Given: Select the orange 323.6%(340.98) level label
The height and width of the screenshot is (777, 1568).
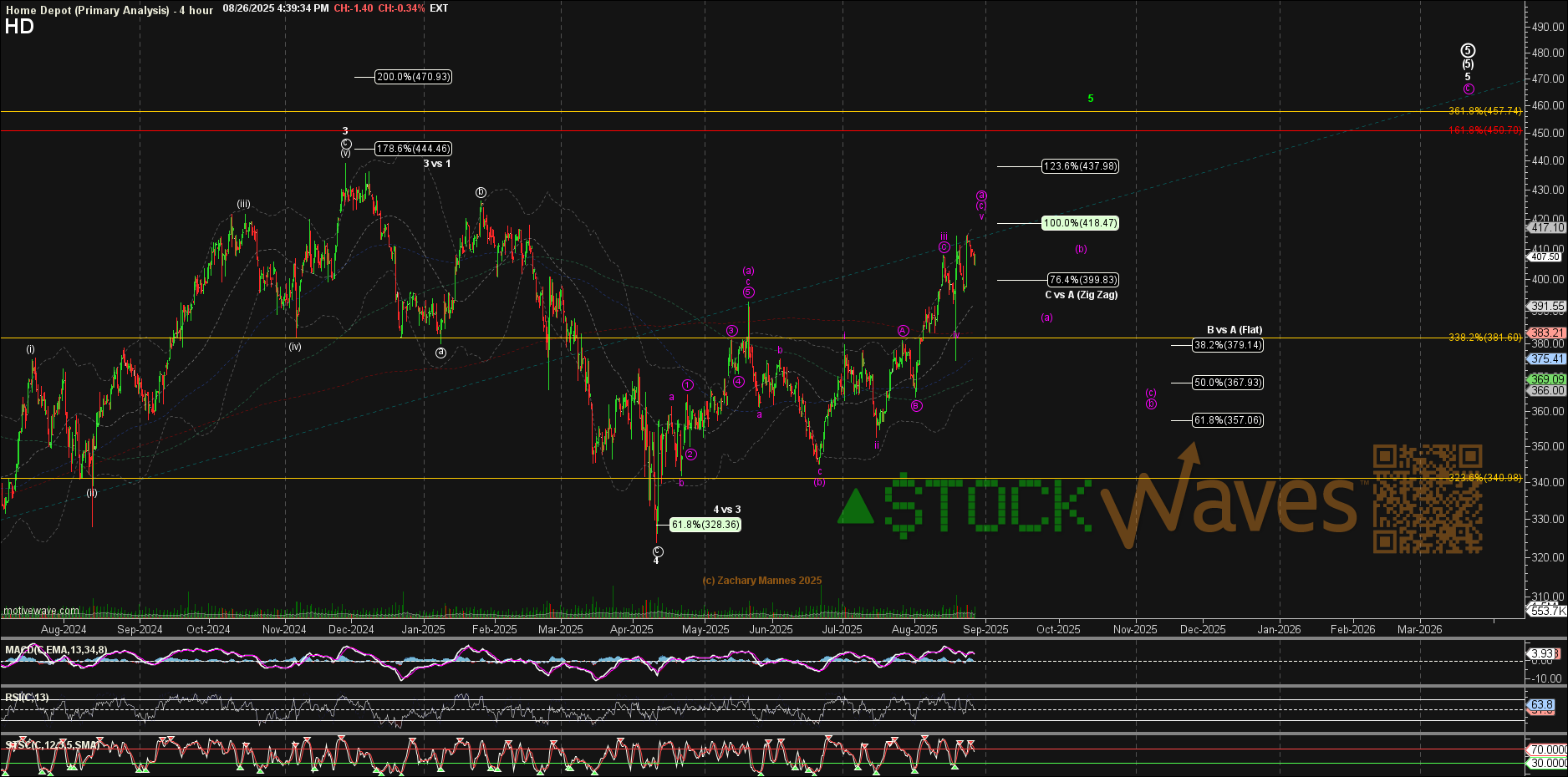Looking at the screenshot, I should point(1484,478).
